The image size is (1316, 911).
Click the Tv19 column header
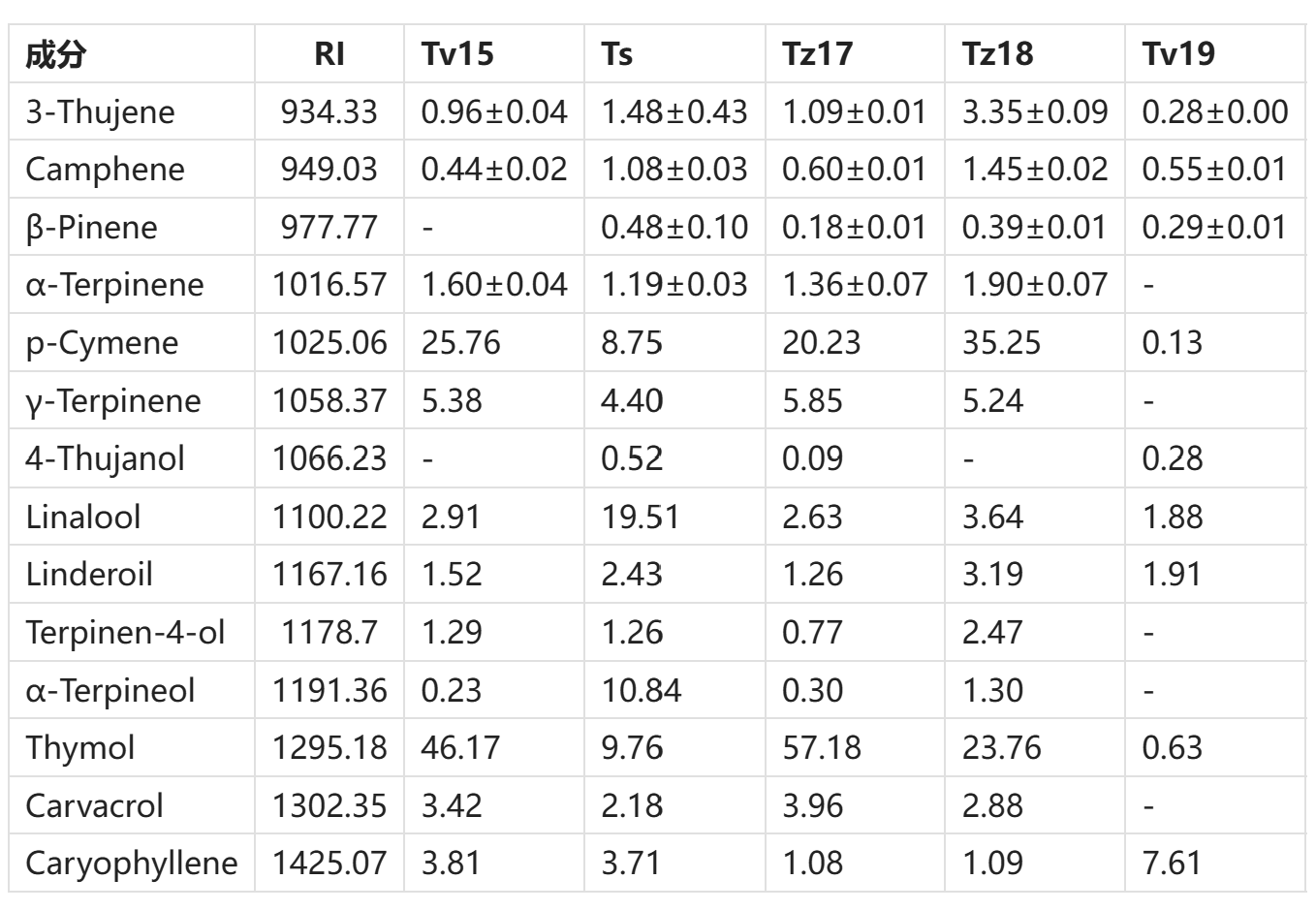[1178, 53]
